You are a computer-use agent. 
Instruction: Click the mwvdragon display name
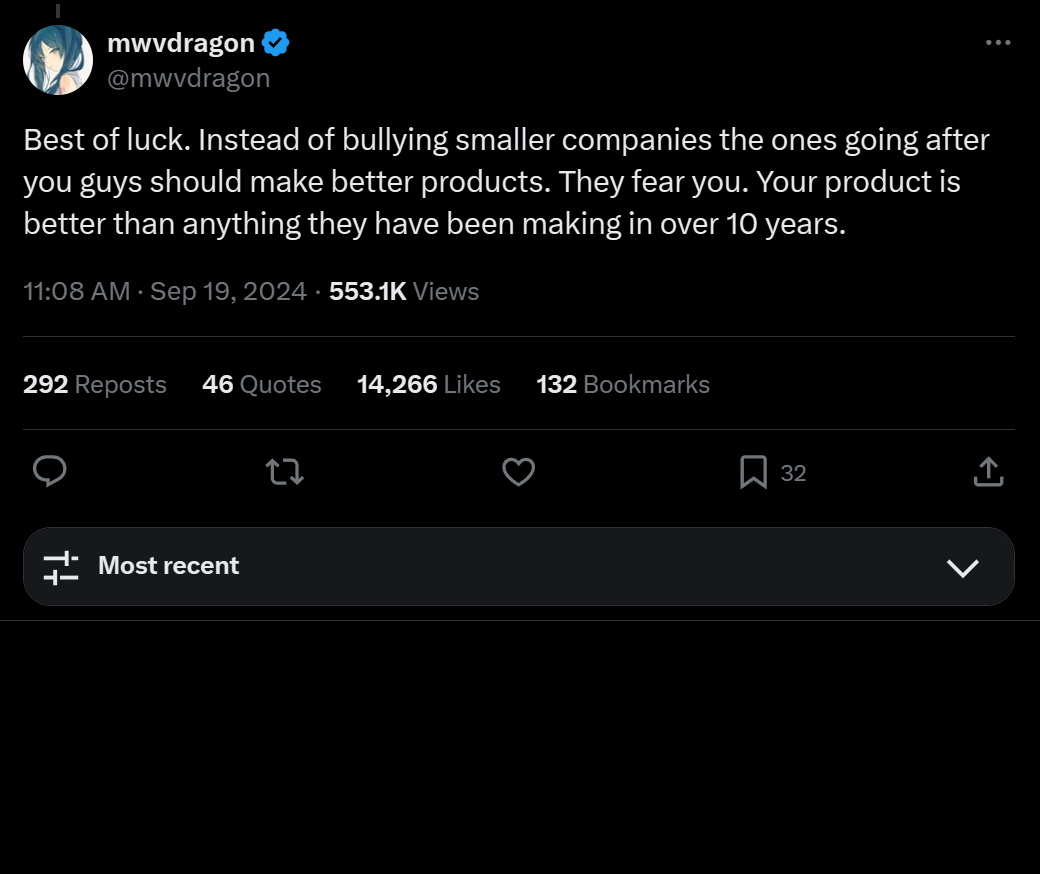[181, 43]
